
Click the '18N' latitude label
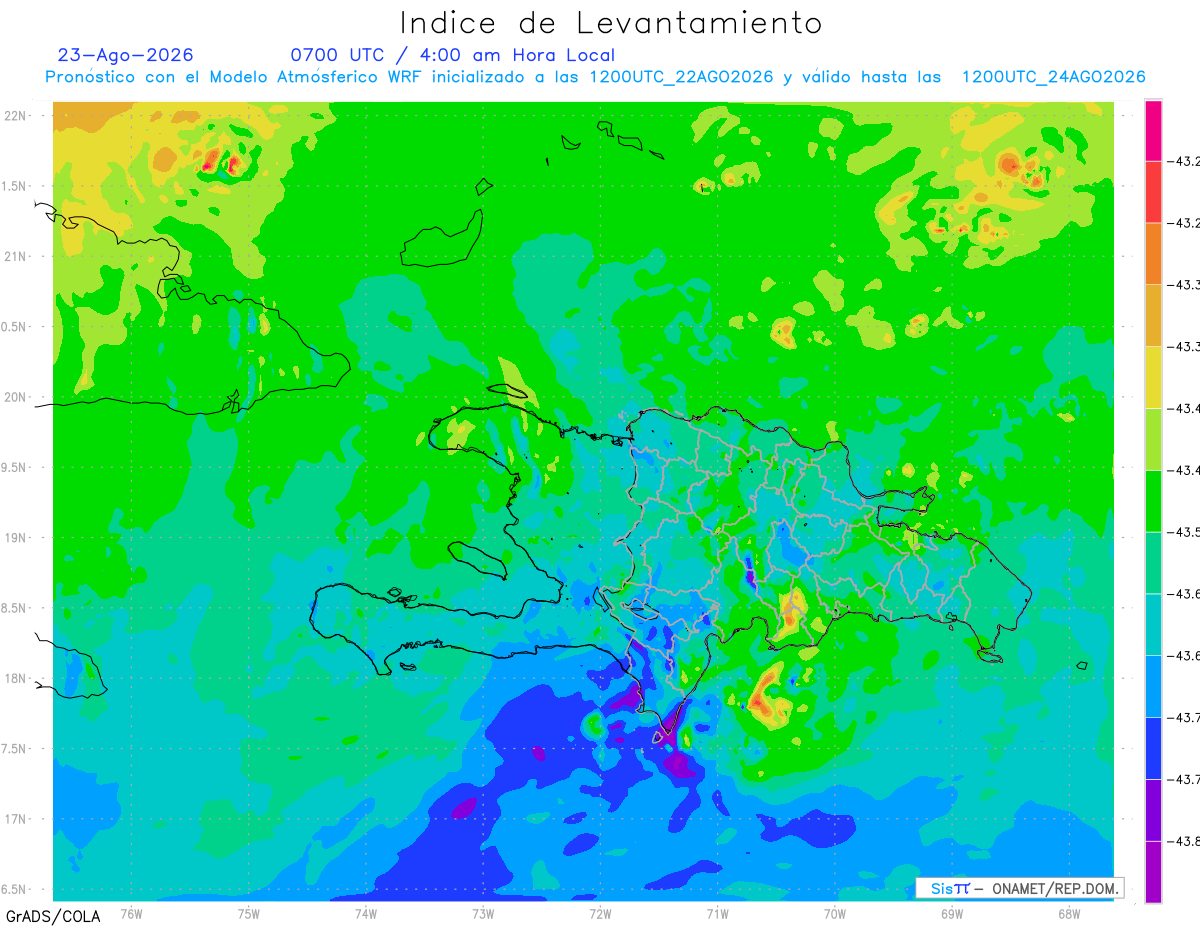[x=17, y=679]
